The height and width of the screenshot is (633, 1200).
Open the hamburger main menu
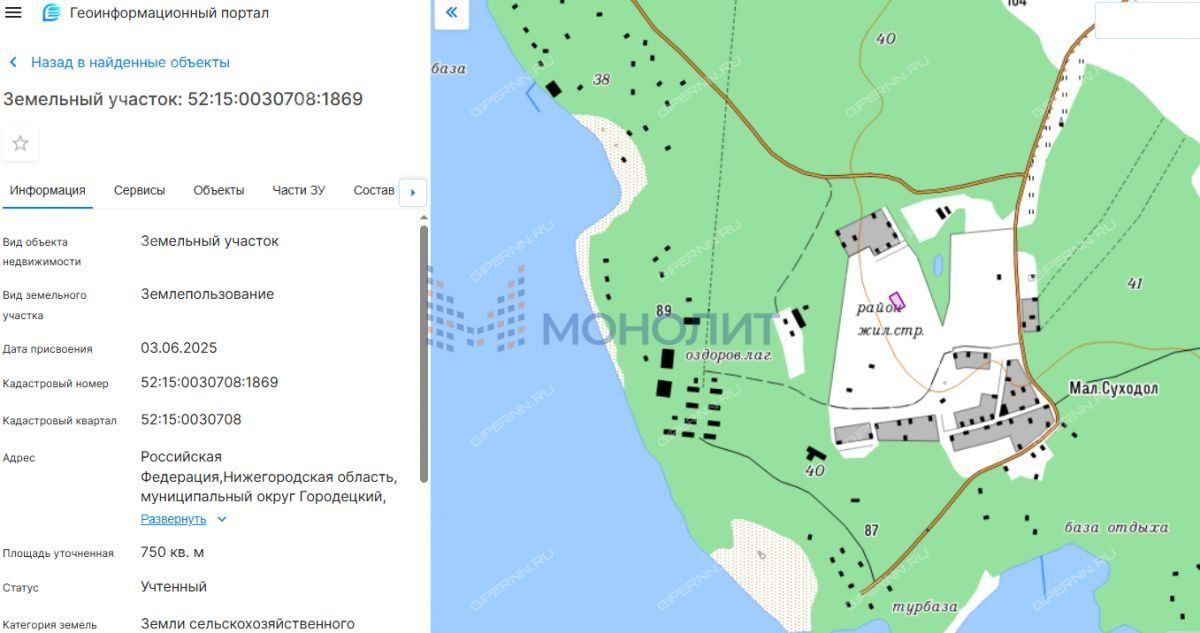13,13
